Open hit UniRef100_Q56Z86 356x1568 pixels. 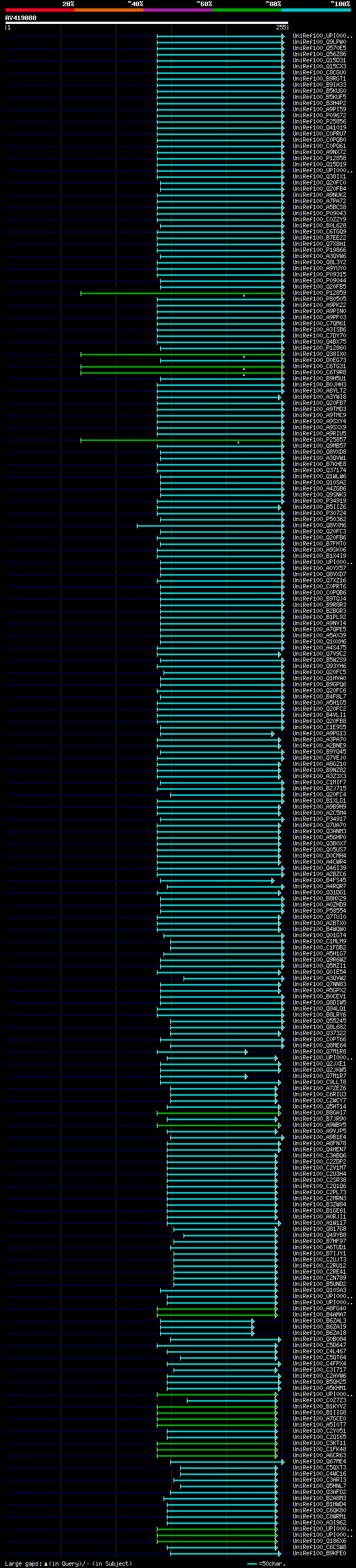(x=319, y=54)
